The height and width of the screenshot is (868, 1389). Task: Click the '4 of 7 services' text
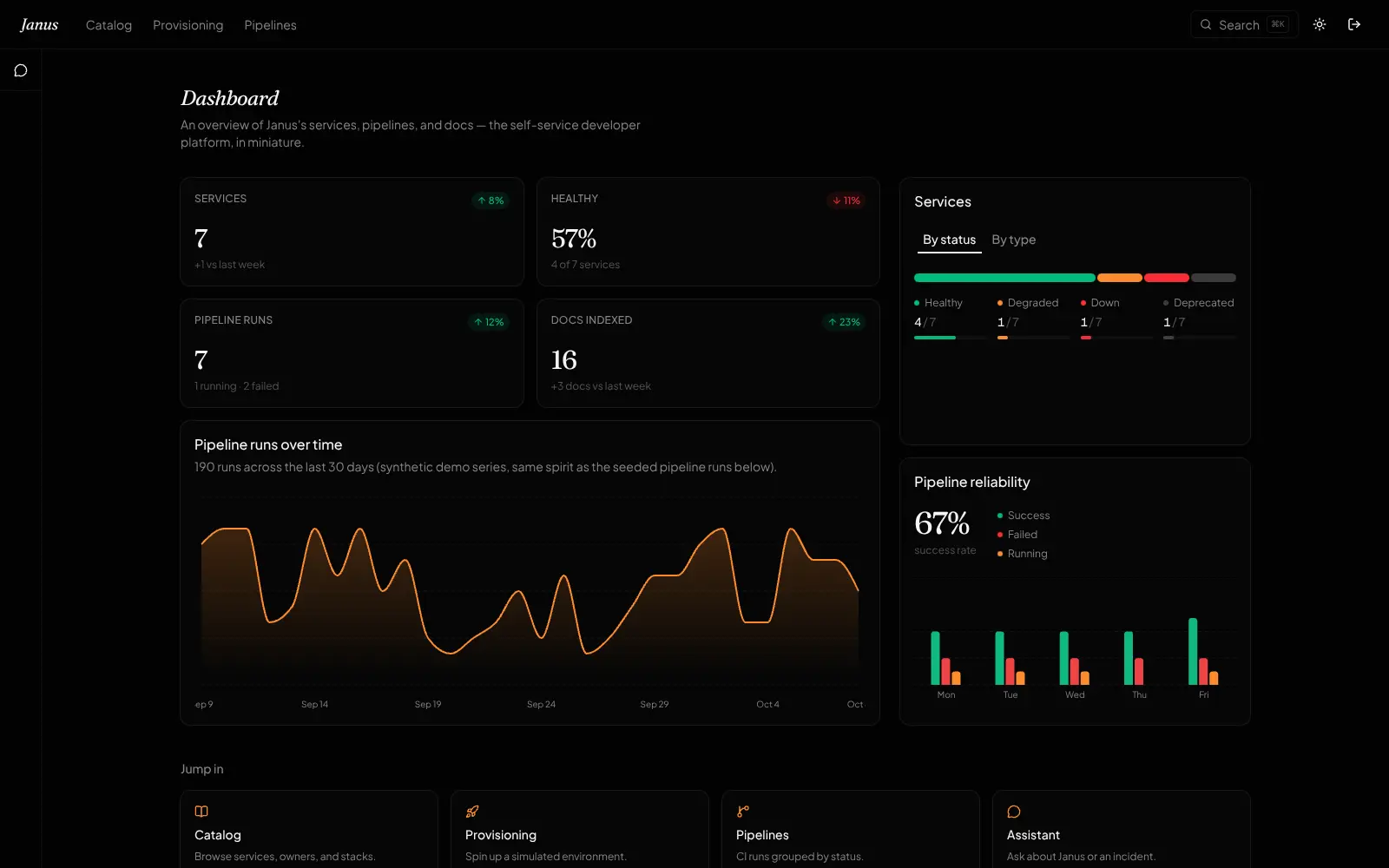pos(585,265)
